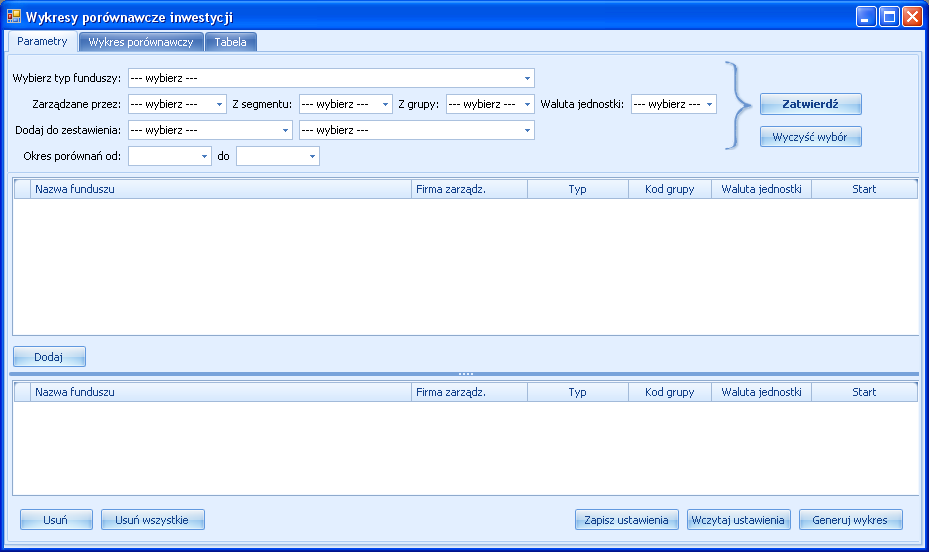
Task: Click the Usuń button
Action: click(56, 520)
